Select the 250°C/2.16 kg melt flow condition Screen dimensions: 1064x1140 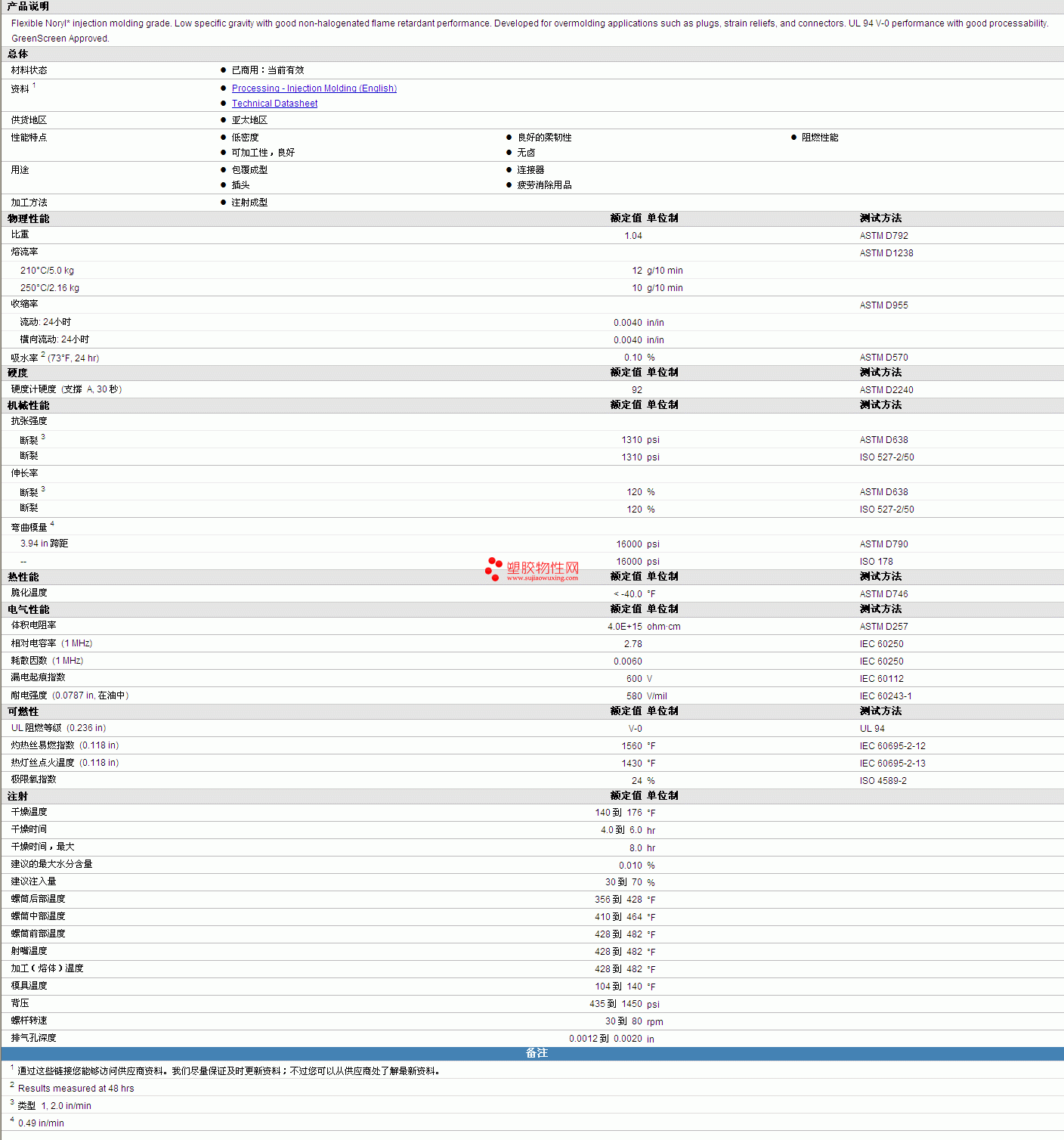point(50,288)
